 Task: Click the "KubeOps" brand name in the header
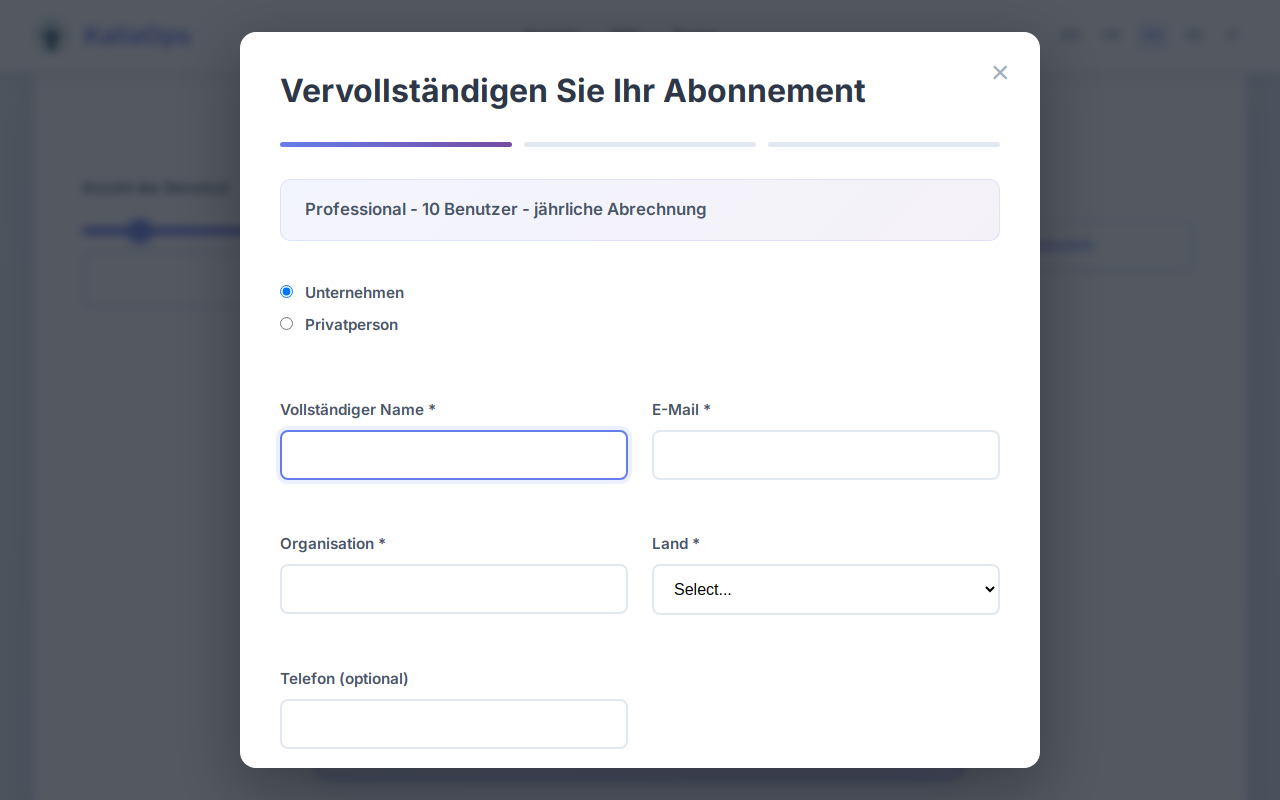pos(137,36)
